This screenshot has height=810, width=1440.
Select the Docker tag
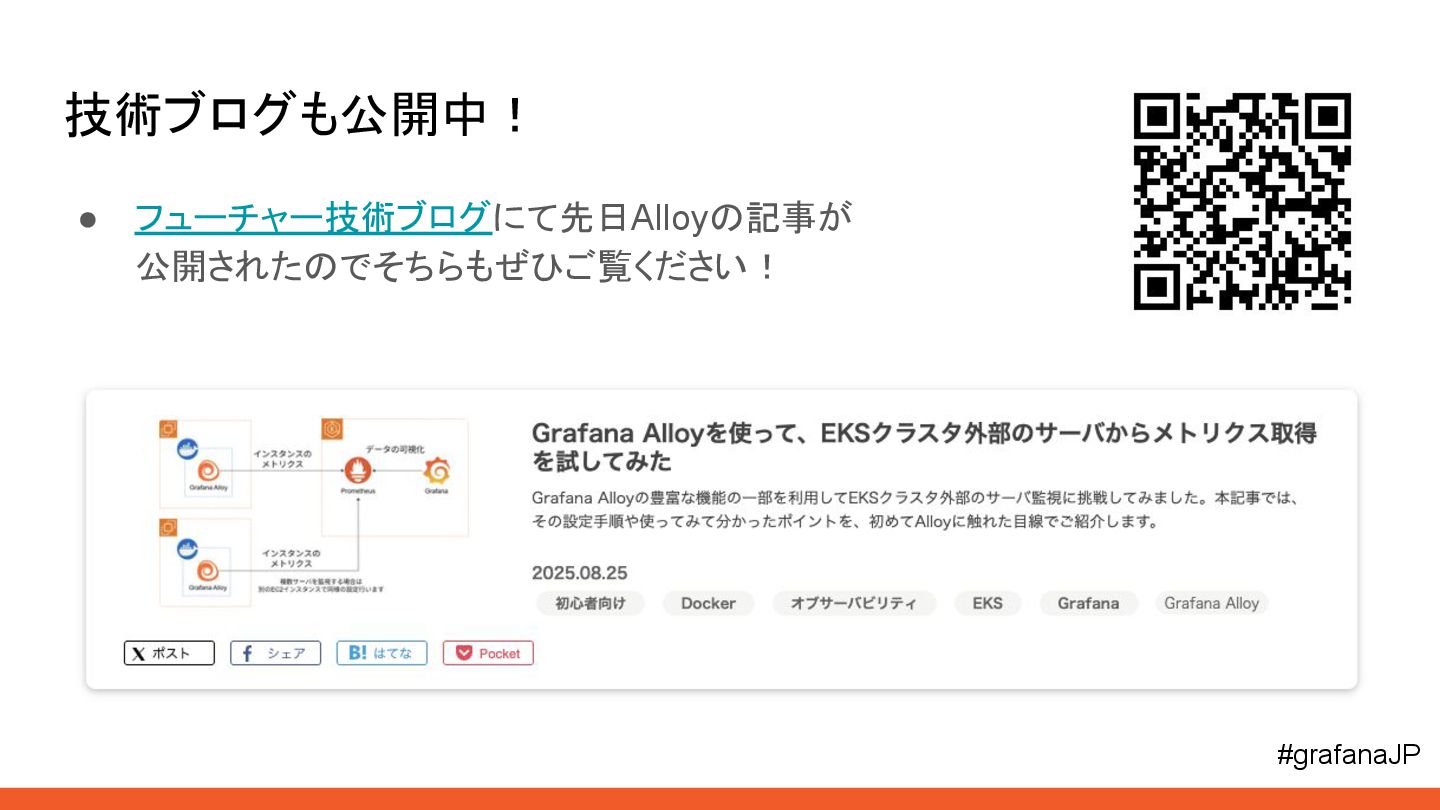point(708,603)
